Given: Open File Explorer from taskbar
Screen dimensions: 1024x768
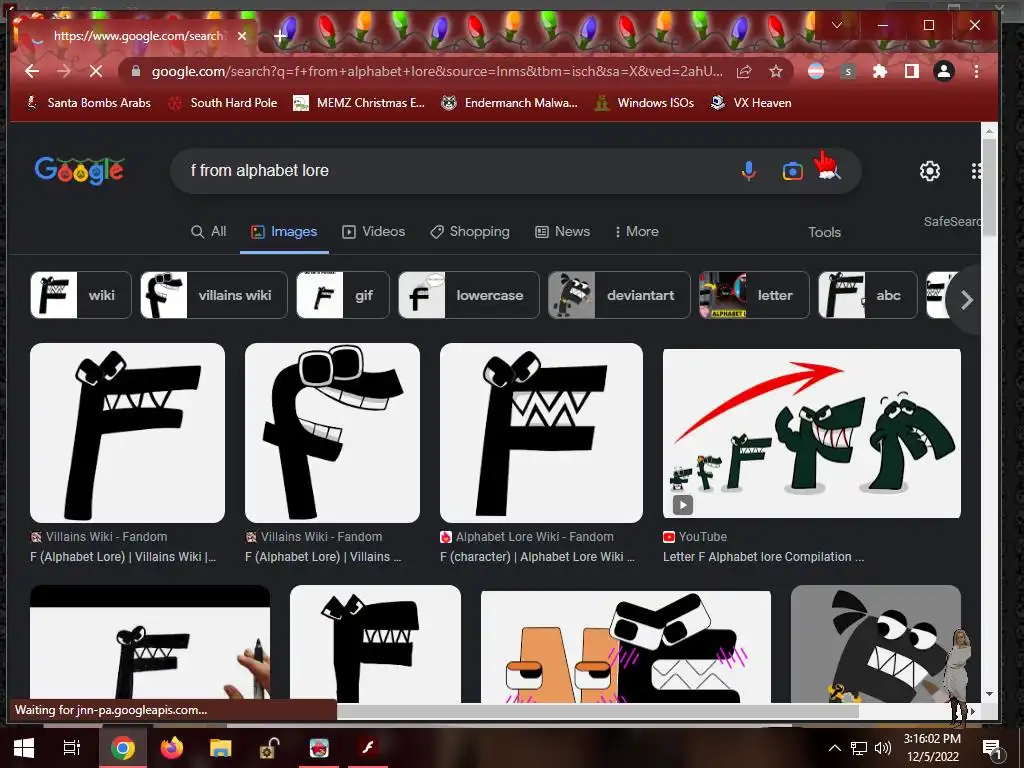Looking at the screenshot, I should [x=221, y=748].
